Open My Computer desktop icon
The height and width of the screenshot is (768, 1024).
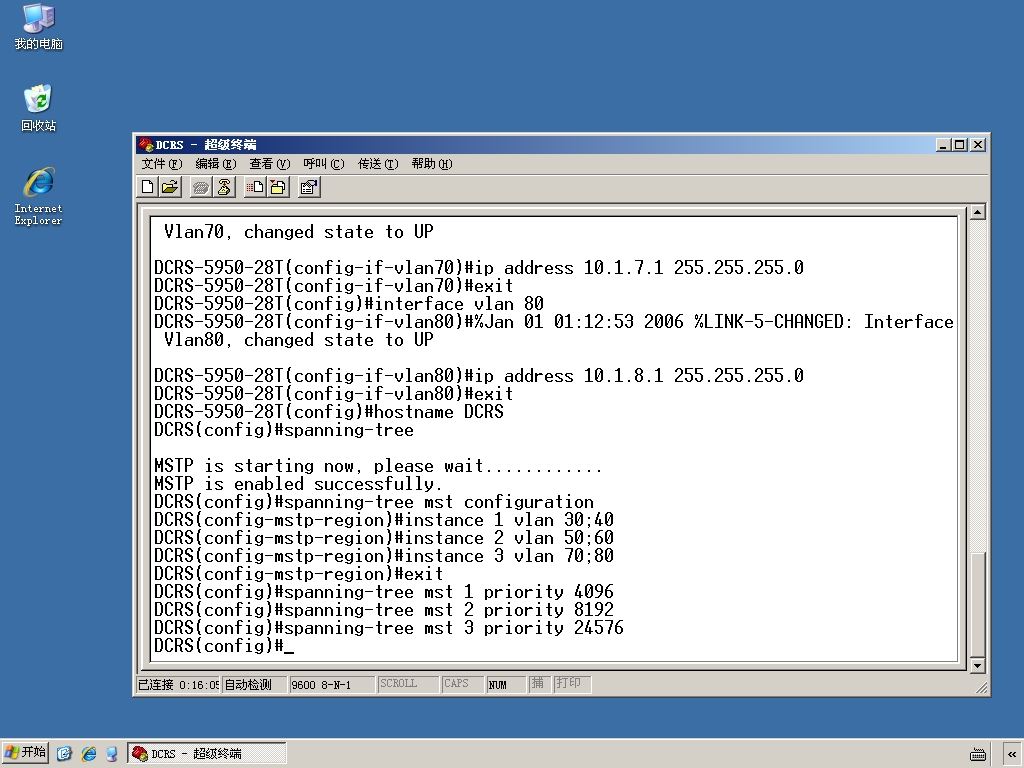[39, 27]
